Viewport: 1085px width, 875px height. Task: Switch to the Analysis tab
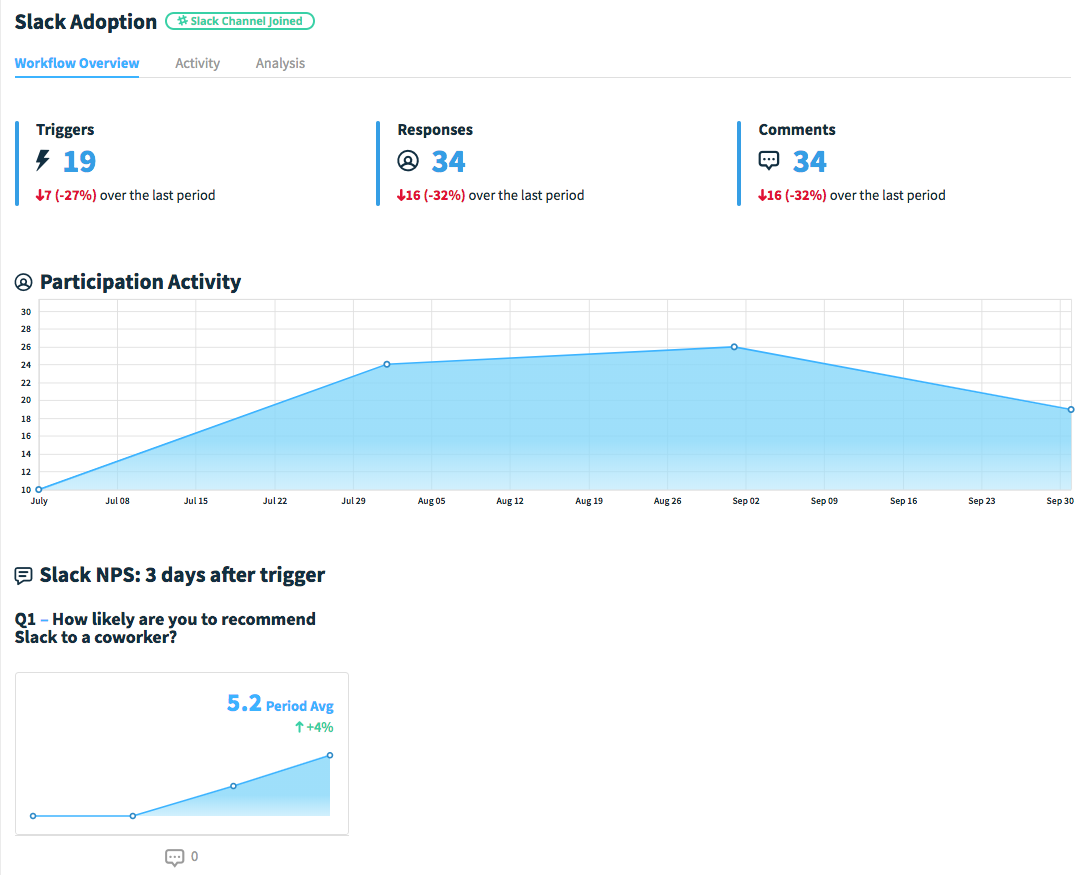coord(280,63)
